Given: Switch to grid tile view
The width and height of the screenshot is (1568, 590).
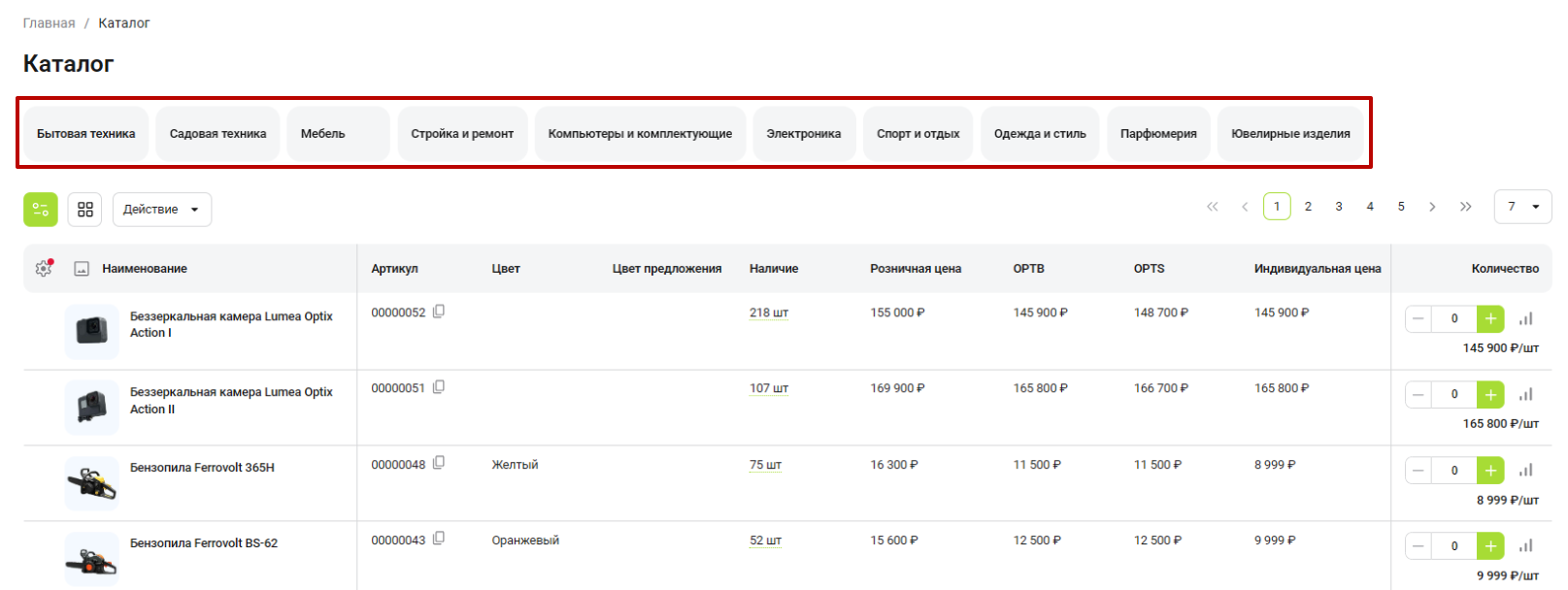Looking at the screenshot, I should 85,210.
